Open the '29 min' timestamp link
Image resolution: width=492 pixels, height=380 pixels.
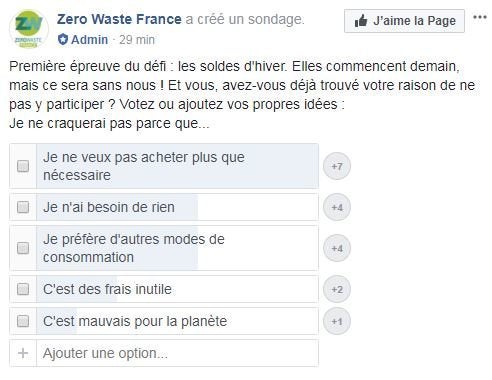137,40
